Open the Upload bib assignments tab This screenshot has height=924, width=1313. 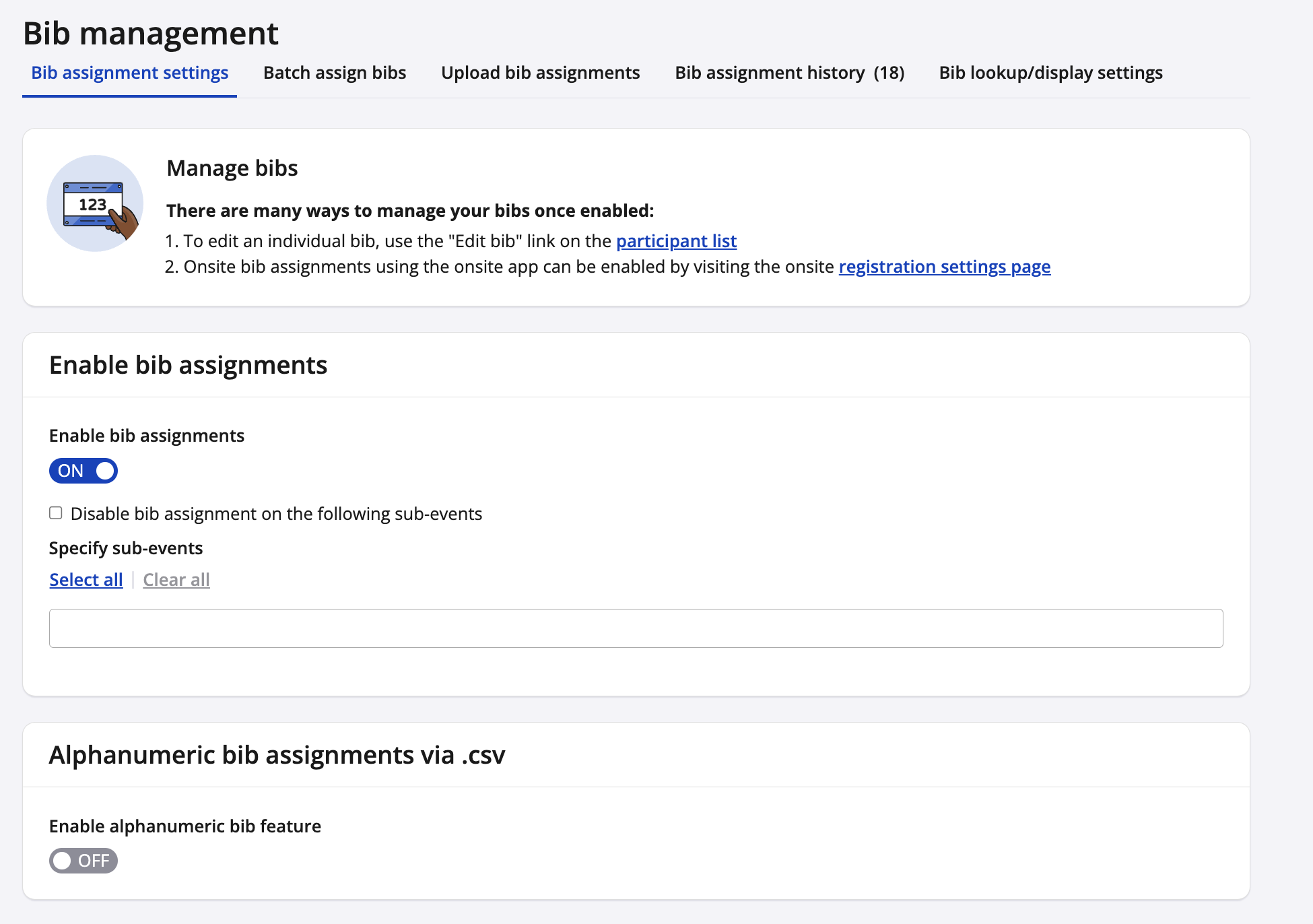point(540,73)
